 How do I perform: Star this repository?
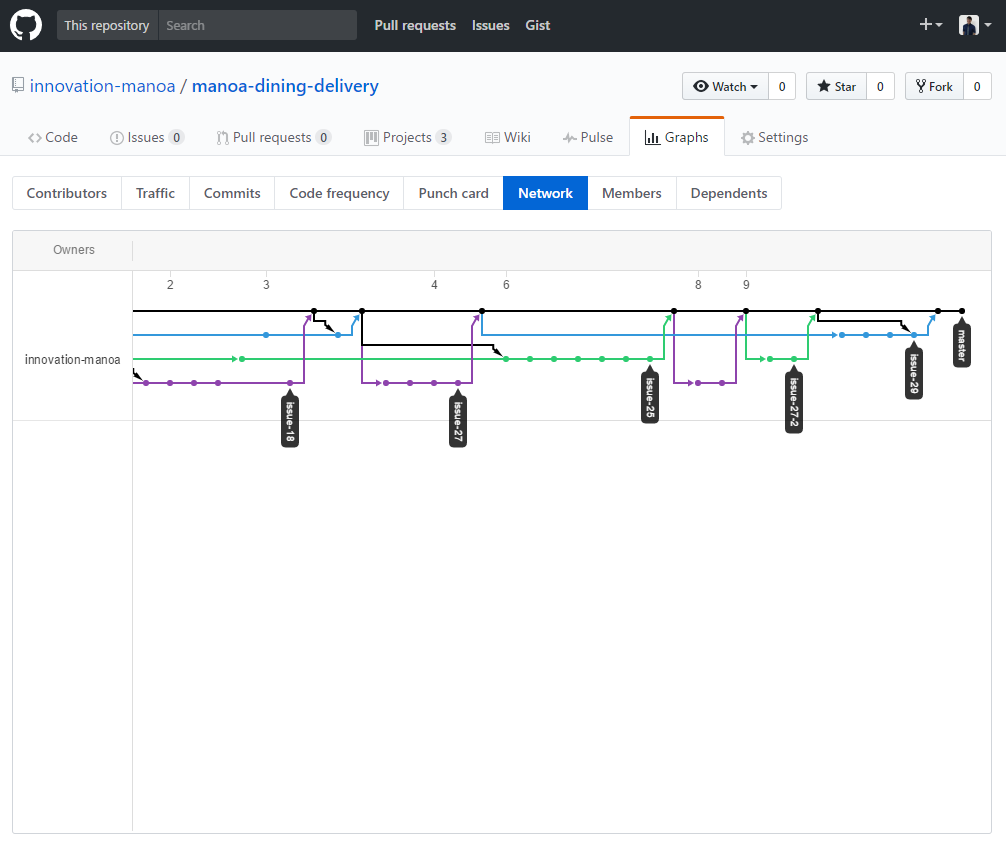[x=836, y=87]
